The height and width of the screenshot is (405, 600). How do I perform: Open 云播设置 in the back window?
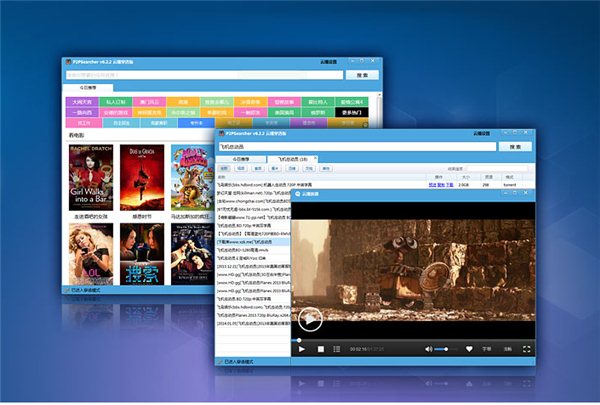(328, 62)
